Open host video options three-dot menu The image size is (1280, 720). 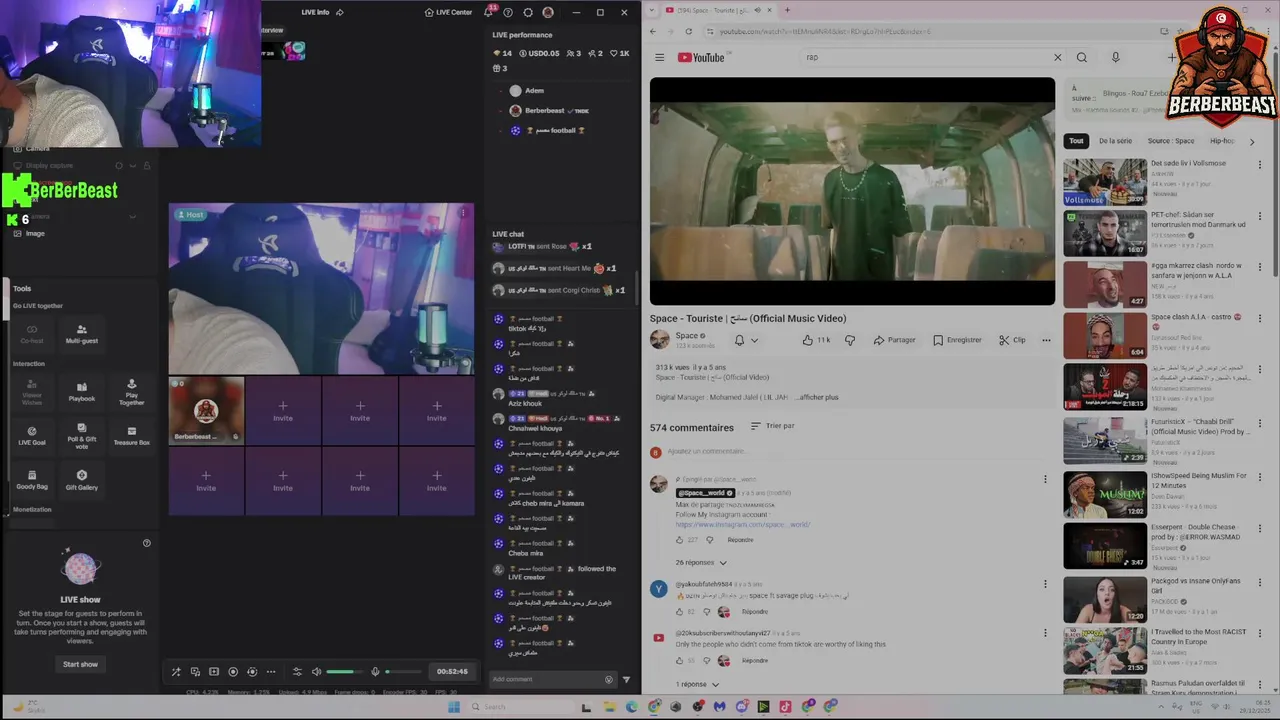pyautogui.click(x=462, y=213)
